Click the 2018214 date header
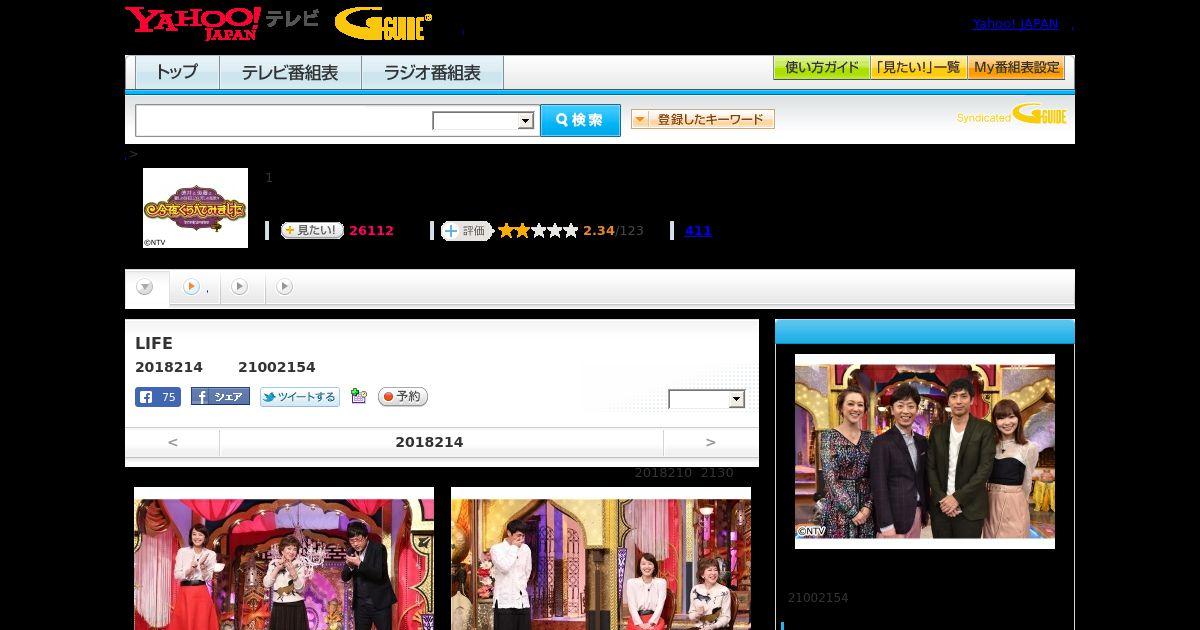The height and width of the screenshot is (630, 1200). click(x=429, y=442)
